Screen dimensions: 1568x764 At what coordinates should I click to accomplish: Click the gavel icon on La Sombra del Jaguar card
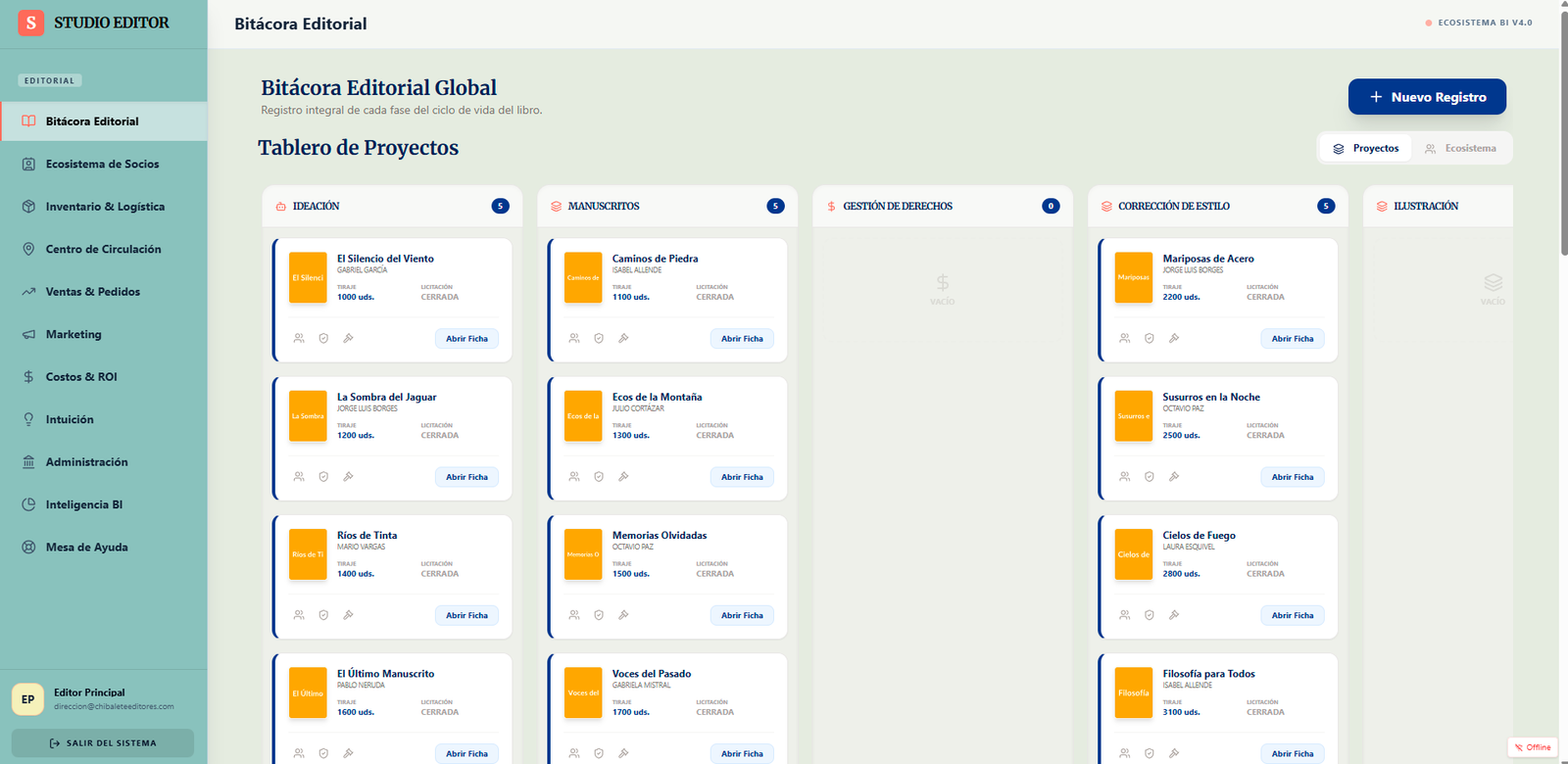(x=348, y=477)
